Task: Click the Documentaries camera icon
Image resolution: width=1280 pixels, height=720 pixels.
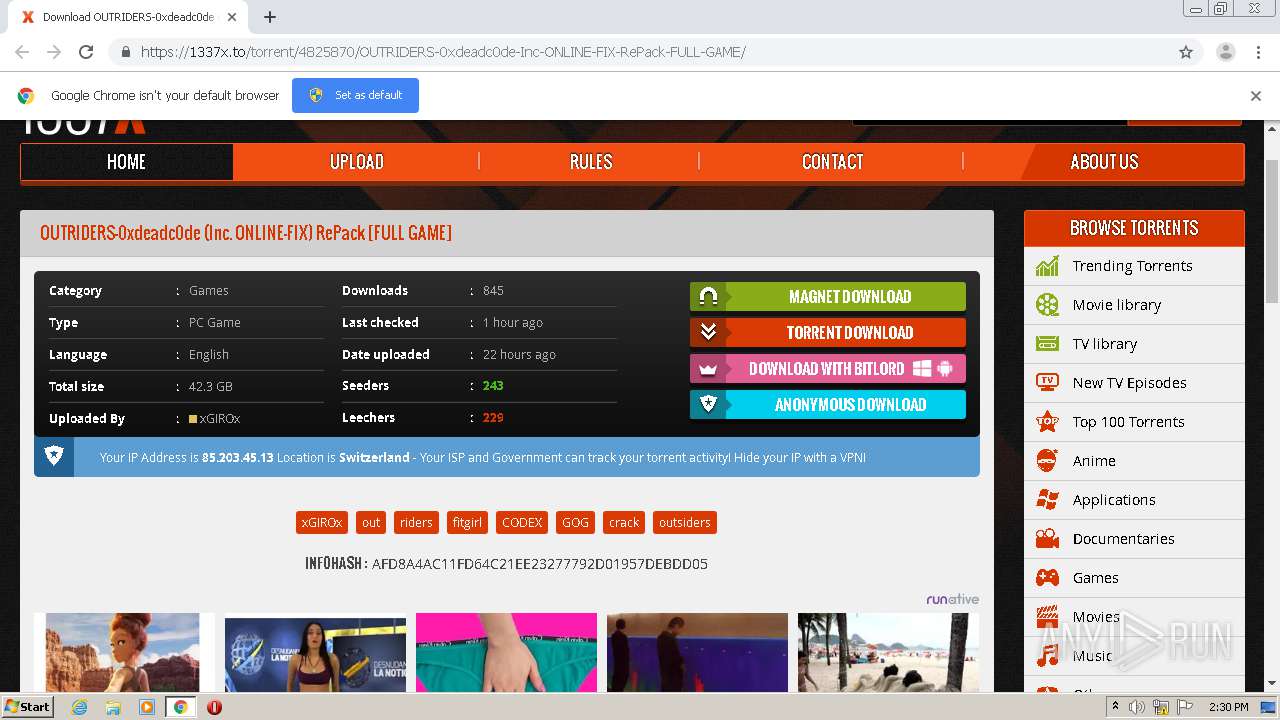Action: (1047, 538)
